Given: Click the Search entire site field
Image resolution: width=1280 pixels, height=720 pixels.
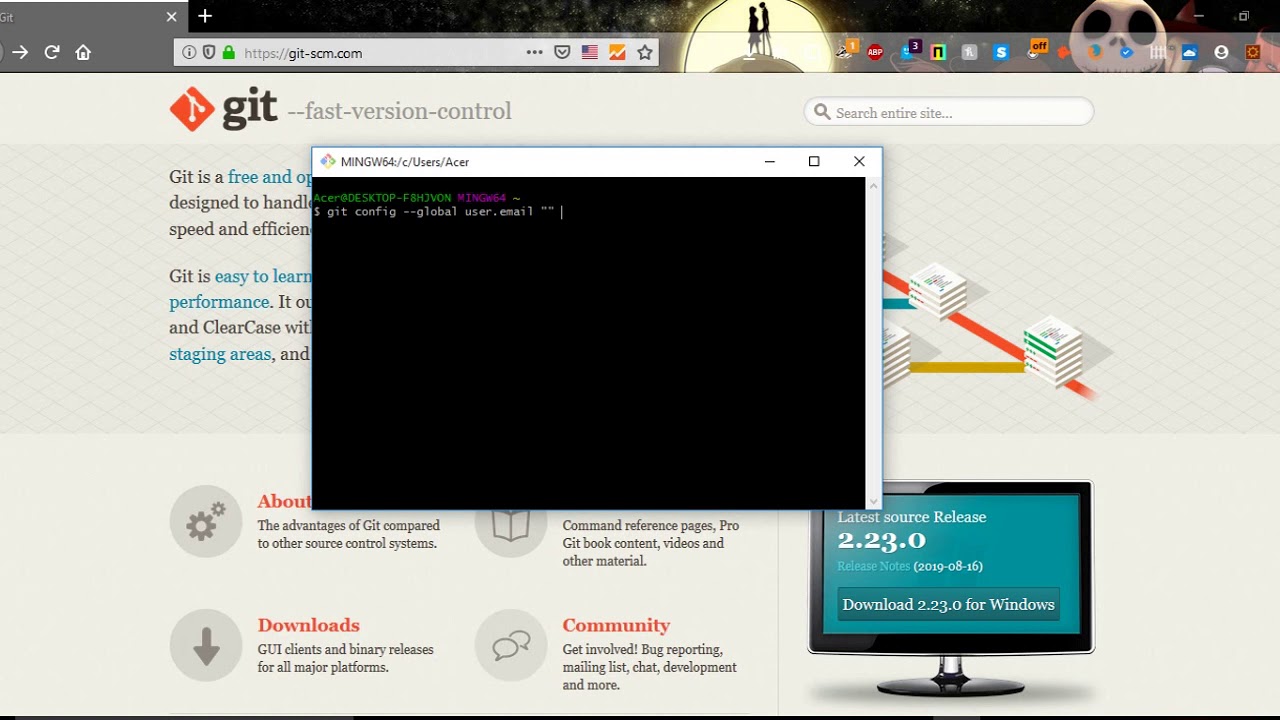Looking at the screenshot, I should [949, 112].
